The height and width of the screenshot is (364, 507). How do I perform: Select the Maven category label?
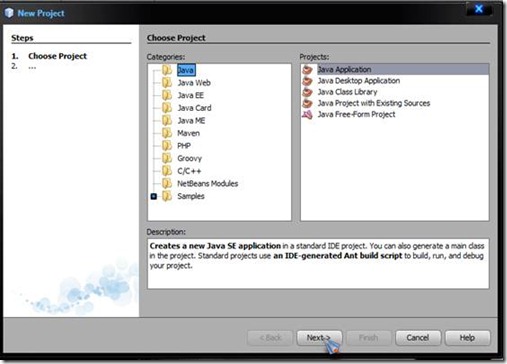[188, 133]
